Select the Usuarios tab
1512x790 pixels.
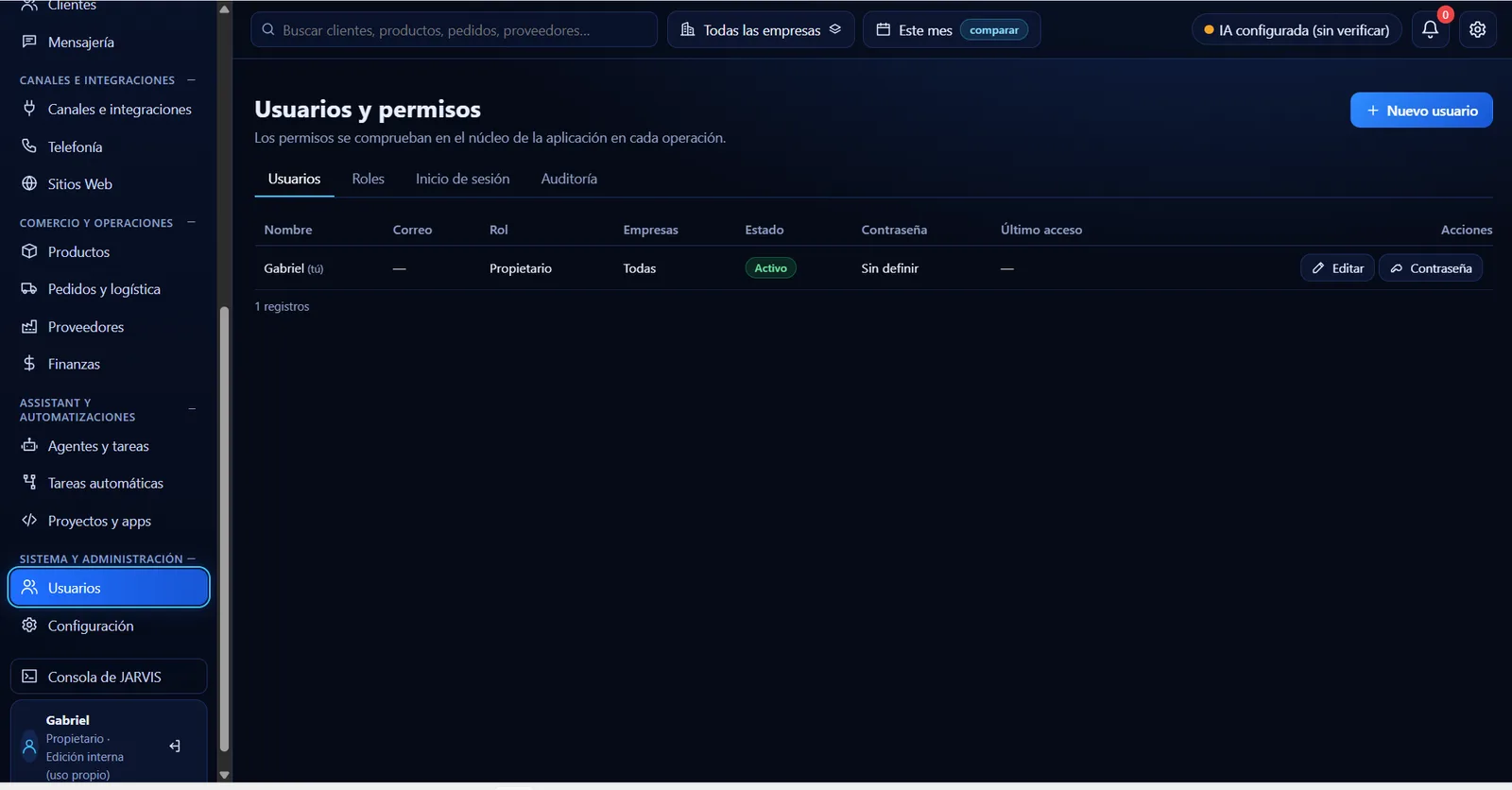pos(294,179)
